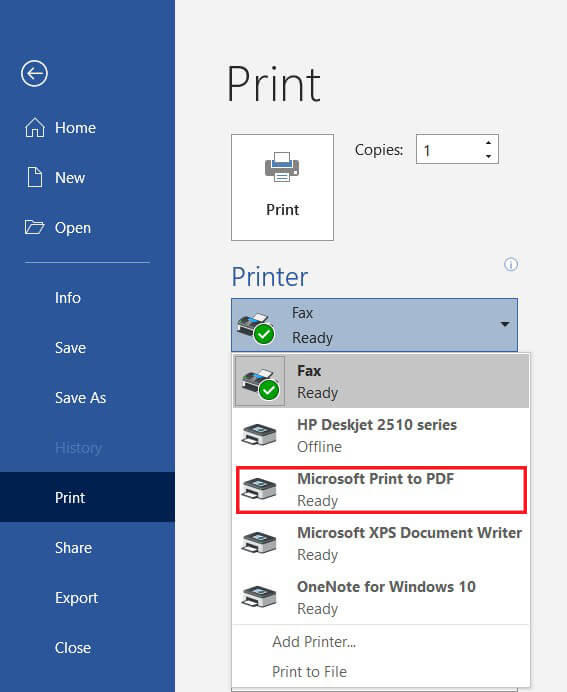Choose the Print to File option

pyautogui.click(x=380, y=671)
